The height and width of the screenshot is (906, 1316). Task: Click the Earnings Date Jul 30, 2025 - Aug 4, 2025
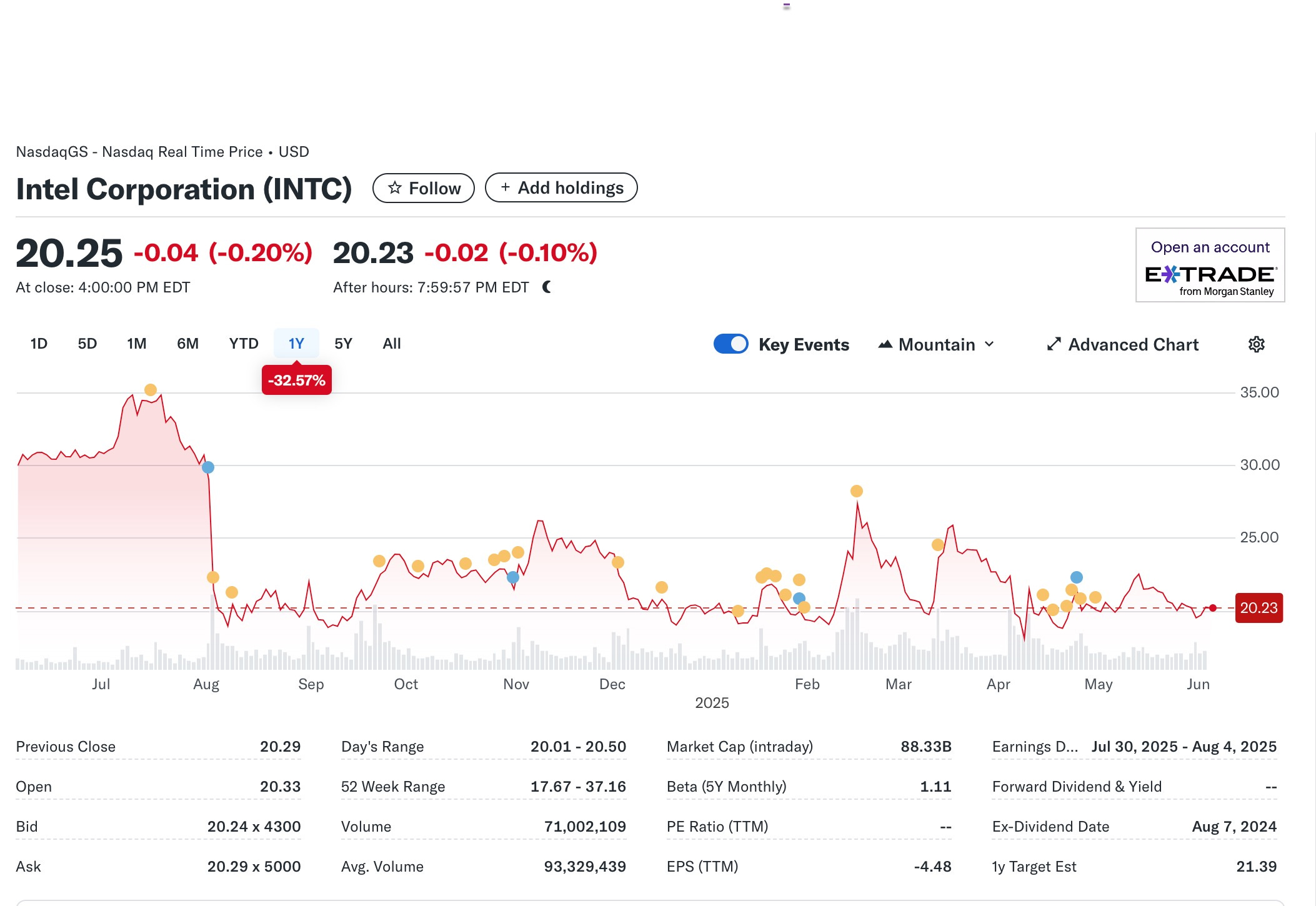[x=1184, y=747]
